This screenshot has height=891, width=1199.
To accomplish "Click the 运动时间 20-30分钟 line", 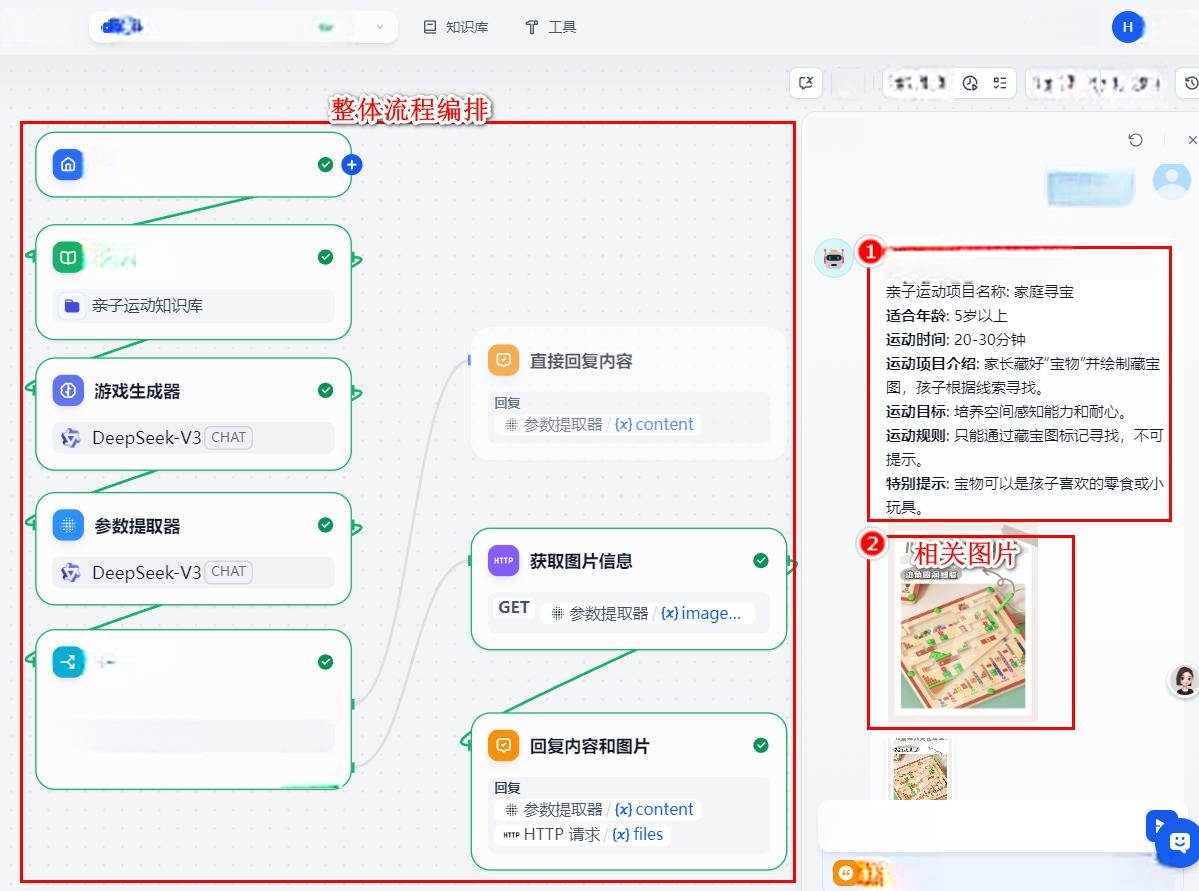I will [955, 340].
